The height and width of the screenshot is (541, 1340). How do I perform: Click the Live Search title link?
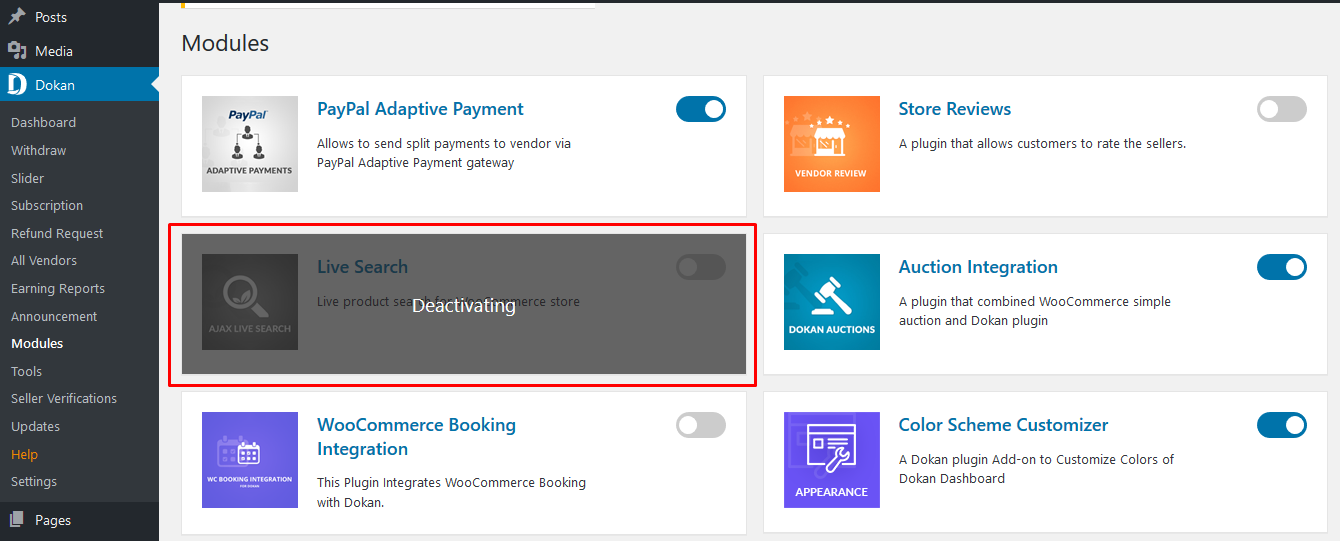(x=362, y=267)
